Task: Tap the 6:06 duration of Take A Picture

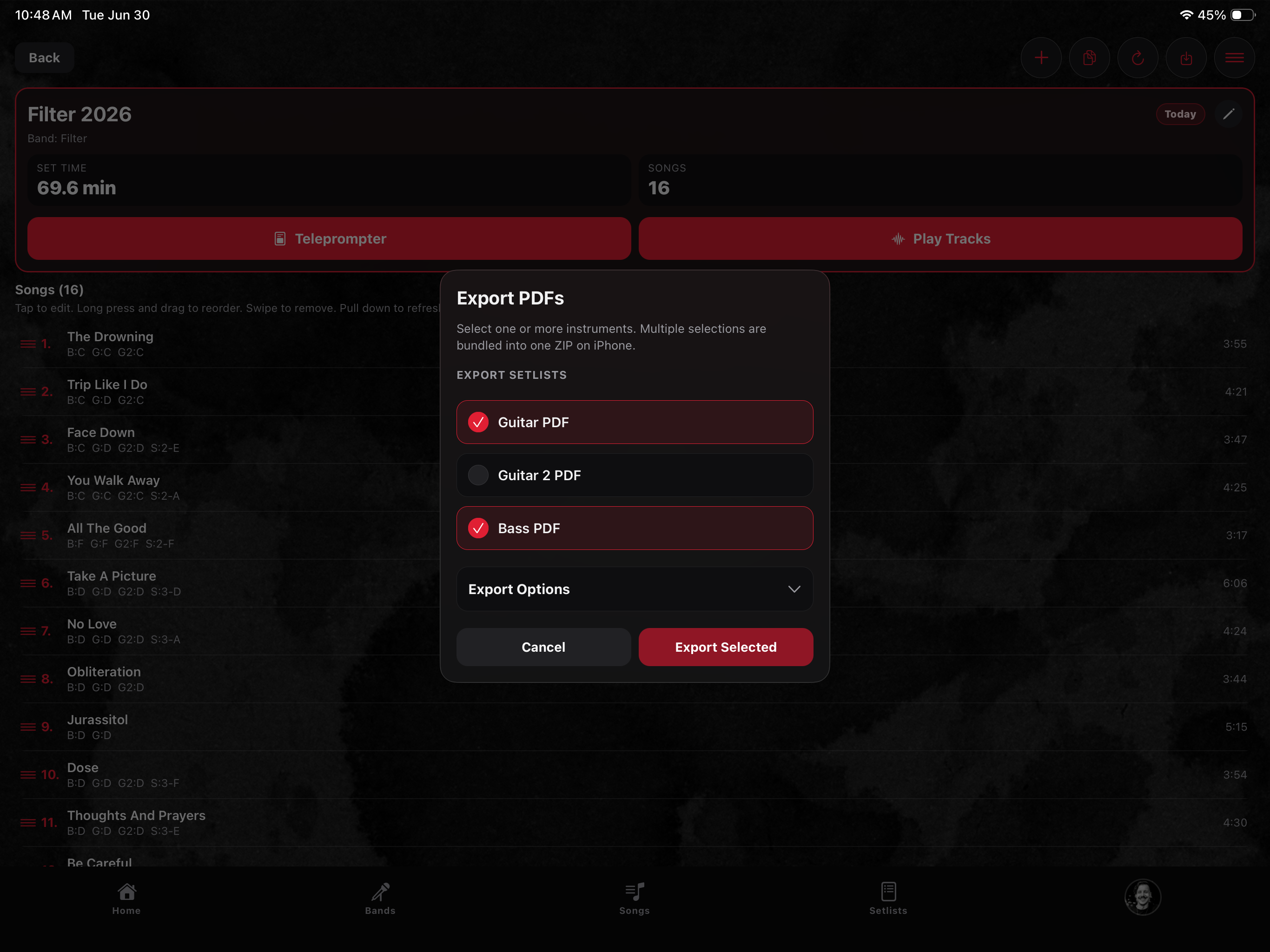Action: [1234, 583]
